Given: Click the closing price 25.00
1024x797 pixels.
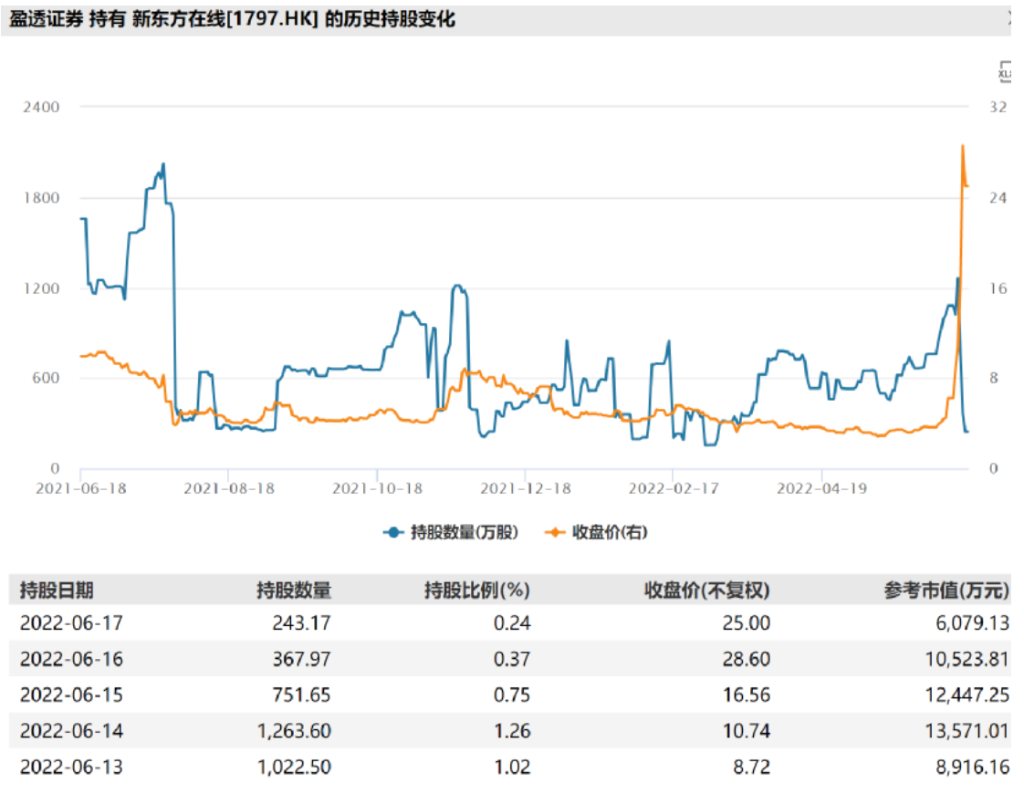Looking at the screenshot, I should point(746,623).
